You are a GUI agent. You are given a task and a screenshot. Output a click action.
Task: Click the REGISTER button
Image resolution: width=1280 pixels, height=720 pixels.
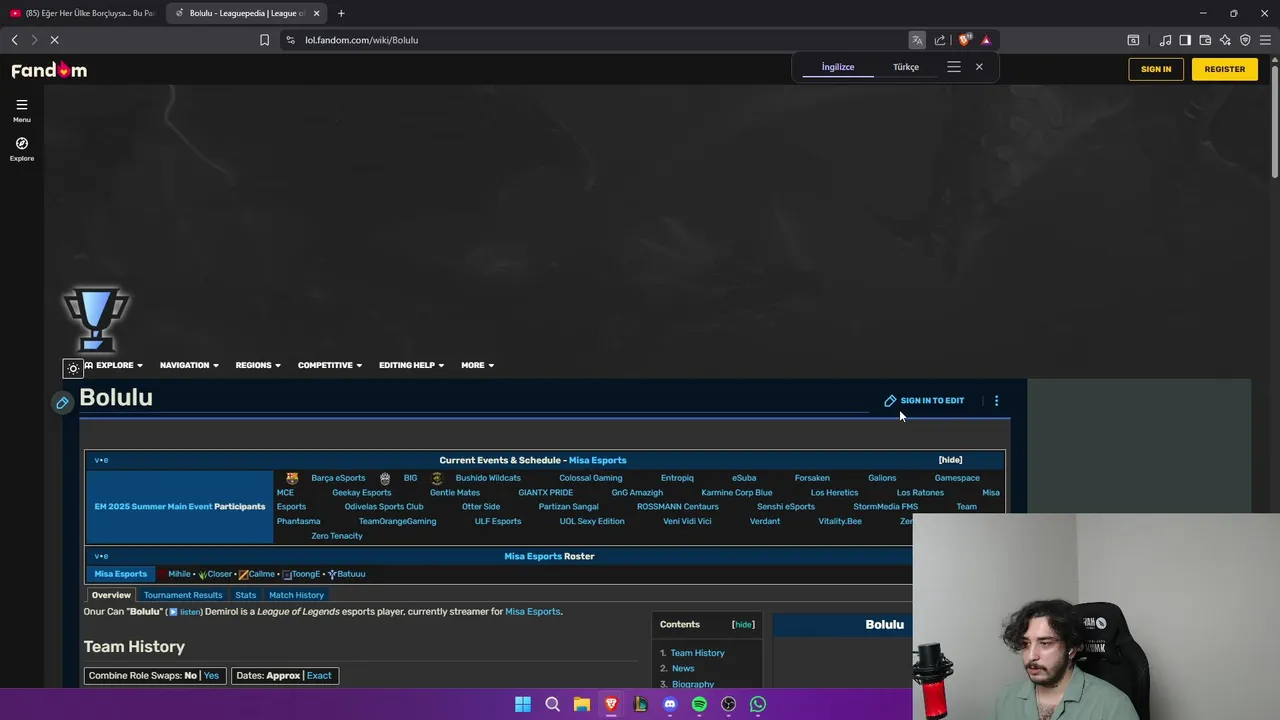point(1224,69)
